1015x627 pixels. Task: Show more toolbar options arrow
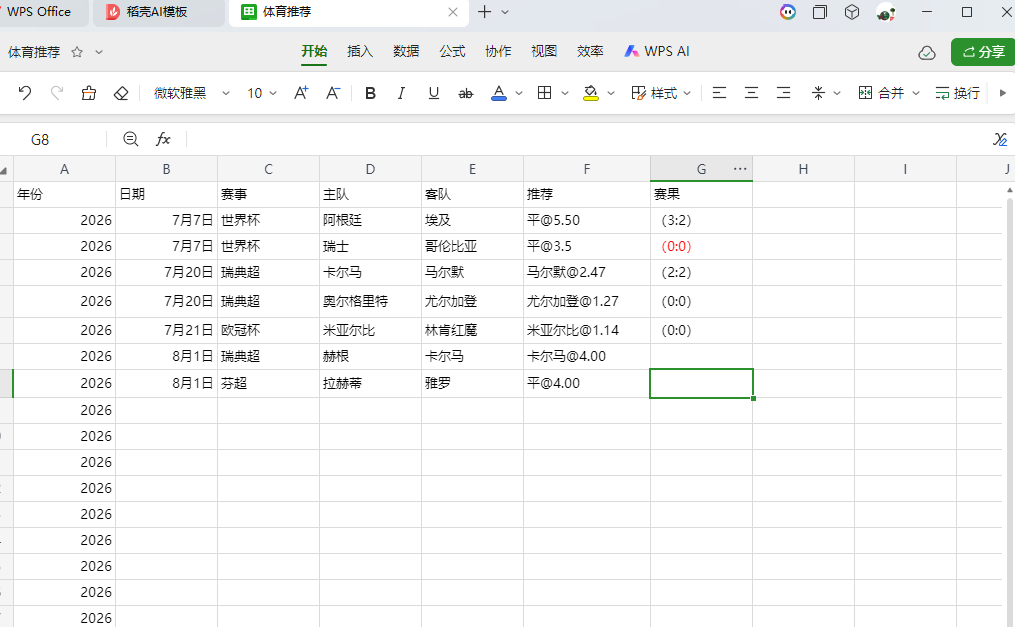(x=1003, y=93)
